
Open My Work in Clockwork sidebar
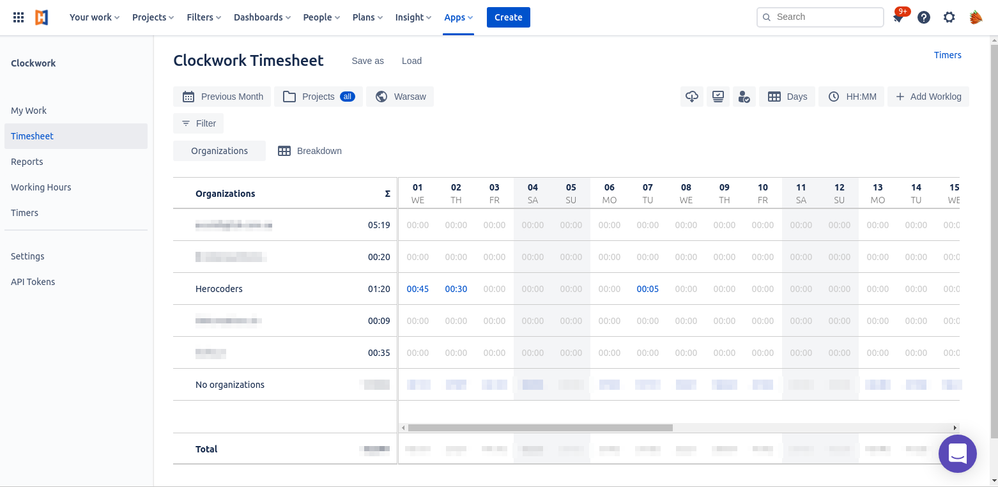tap(29, 111)
